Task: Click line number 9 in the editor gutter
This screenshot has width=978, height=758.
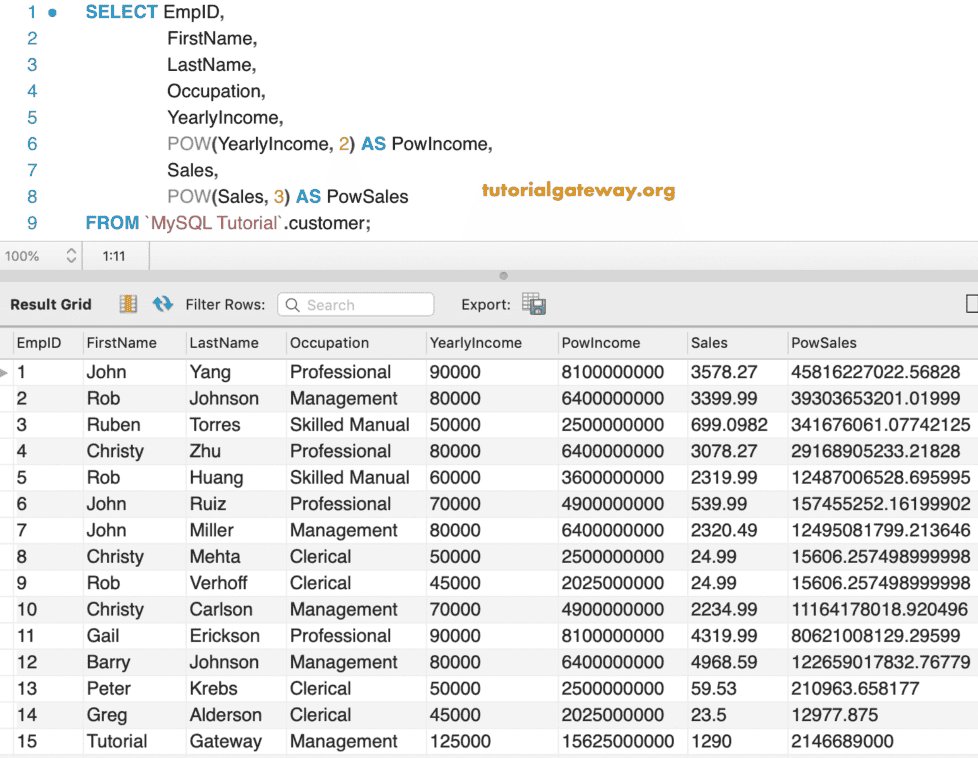Action: pos(32,223)
